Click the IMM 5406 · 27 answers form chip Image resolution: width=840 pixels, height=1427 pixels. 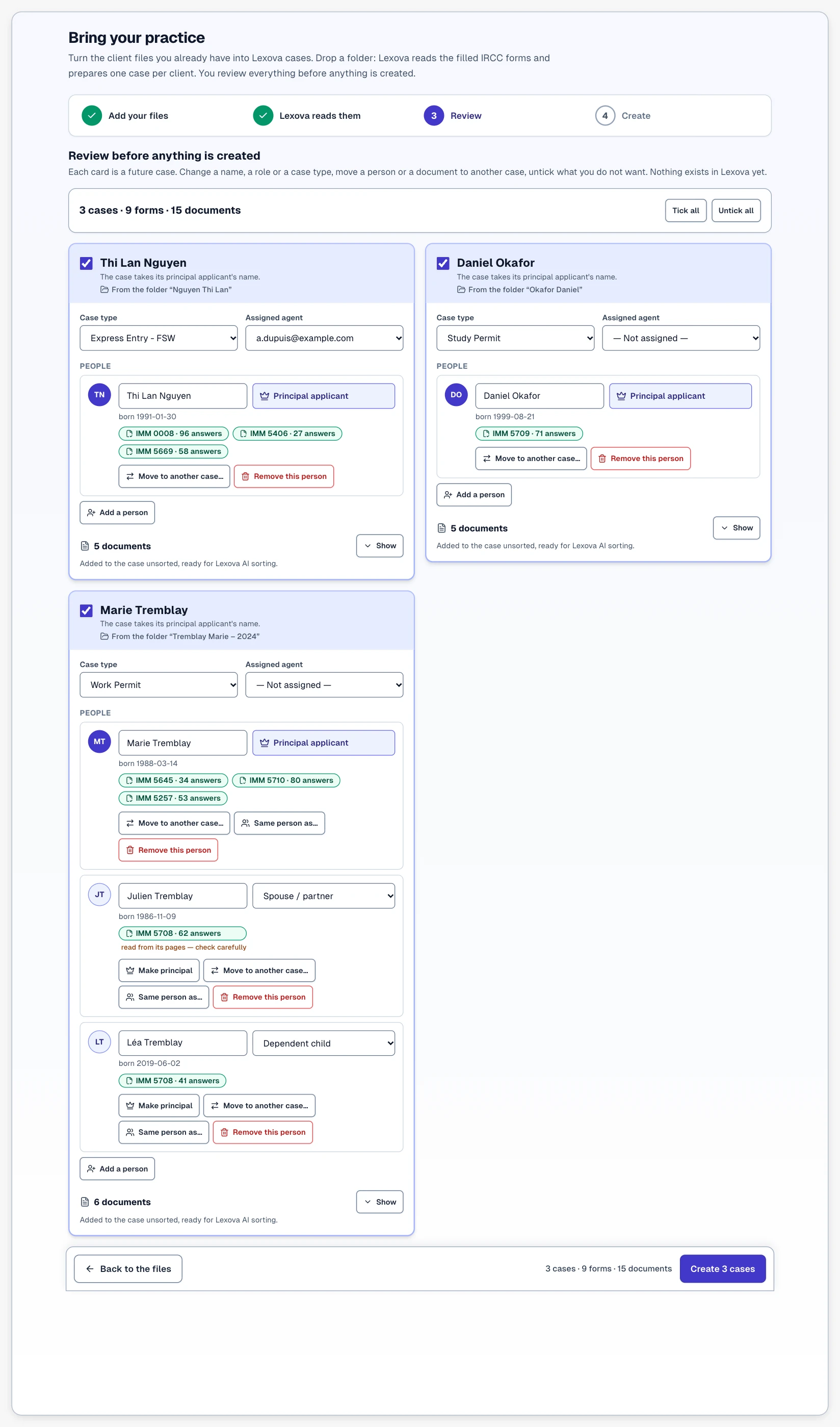[287, 433]
